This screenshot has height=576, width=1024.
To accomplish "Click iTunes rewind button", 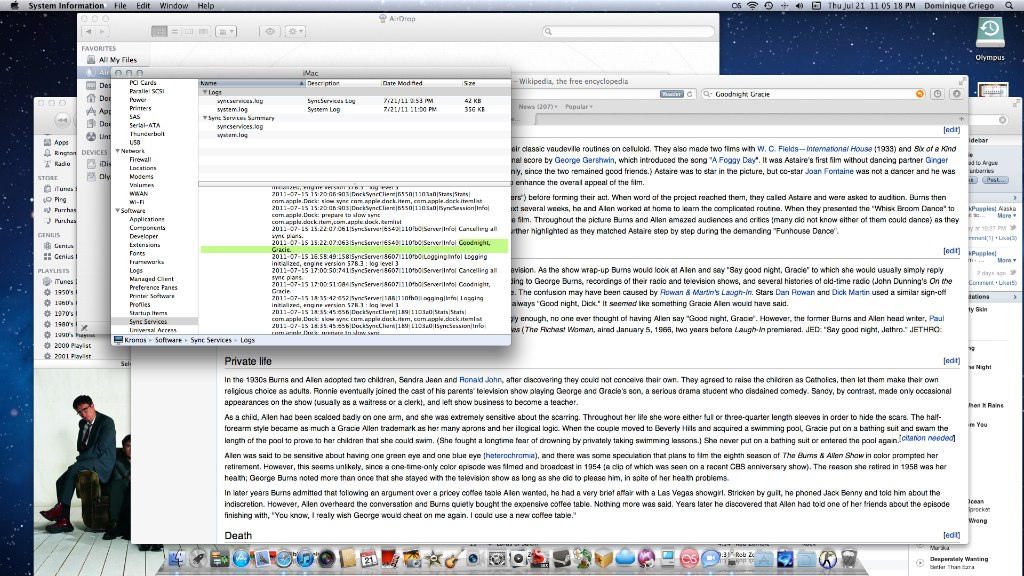I will pyautogui.click(x=62, y=120).
